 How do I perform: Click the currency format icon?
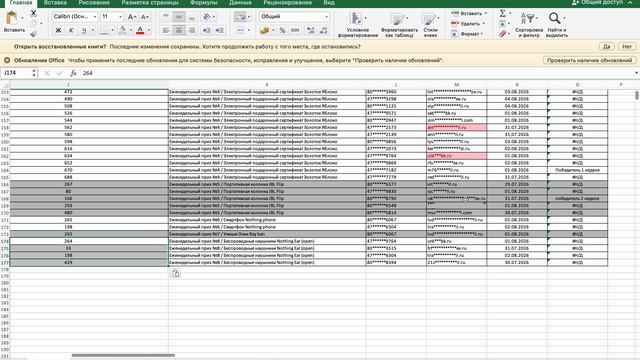point(265,30)
